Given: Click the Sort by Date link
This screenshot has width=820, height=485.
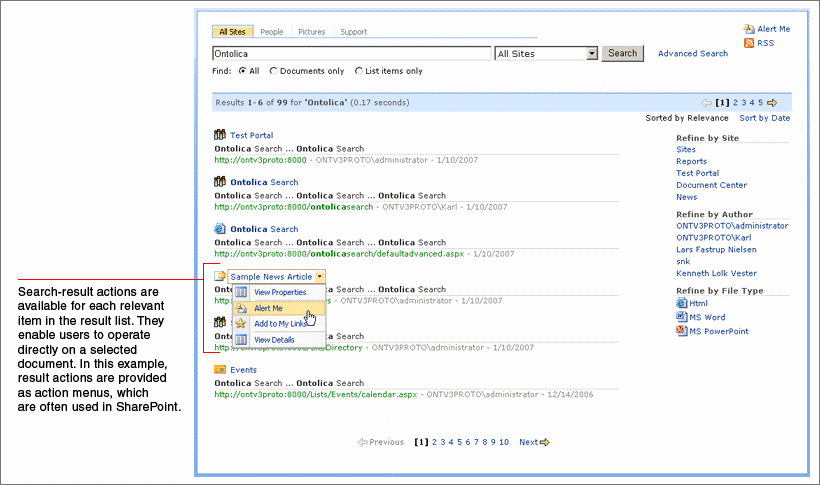Looking at the screenshot, I should 764,118.
